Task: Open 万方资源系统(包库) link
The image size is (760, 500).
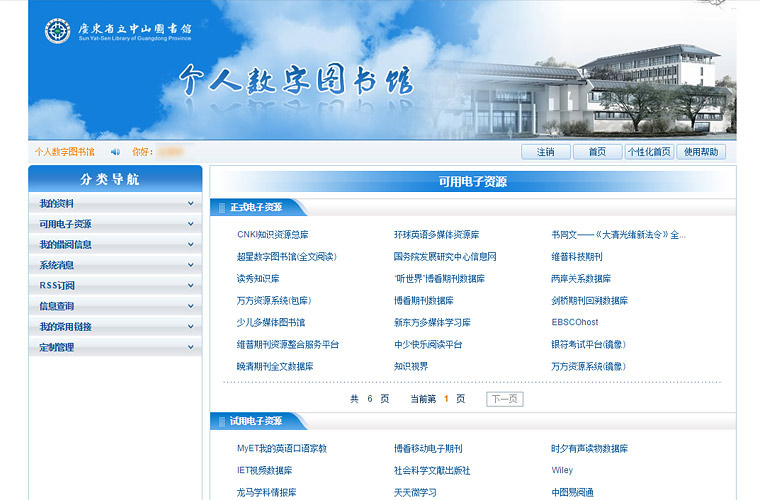Action: pyautogui.click(x=274, y=301)
